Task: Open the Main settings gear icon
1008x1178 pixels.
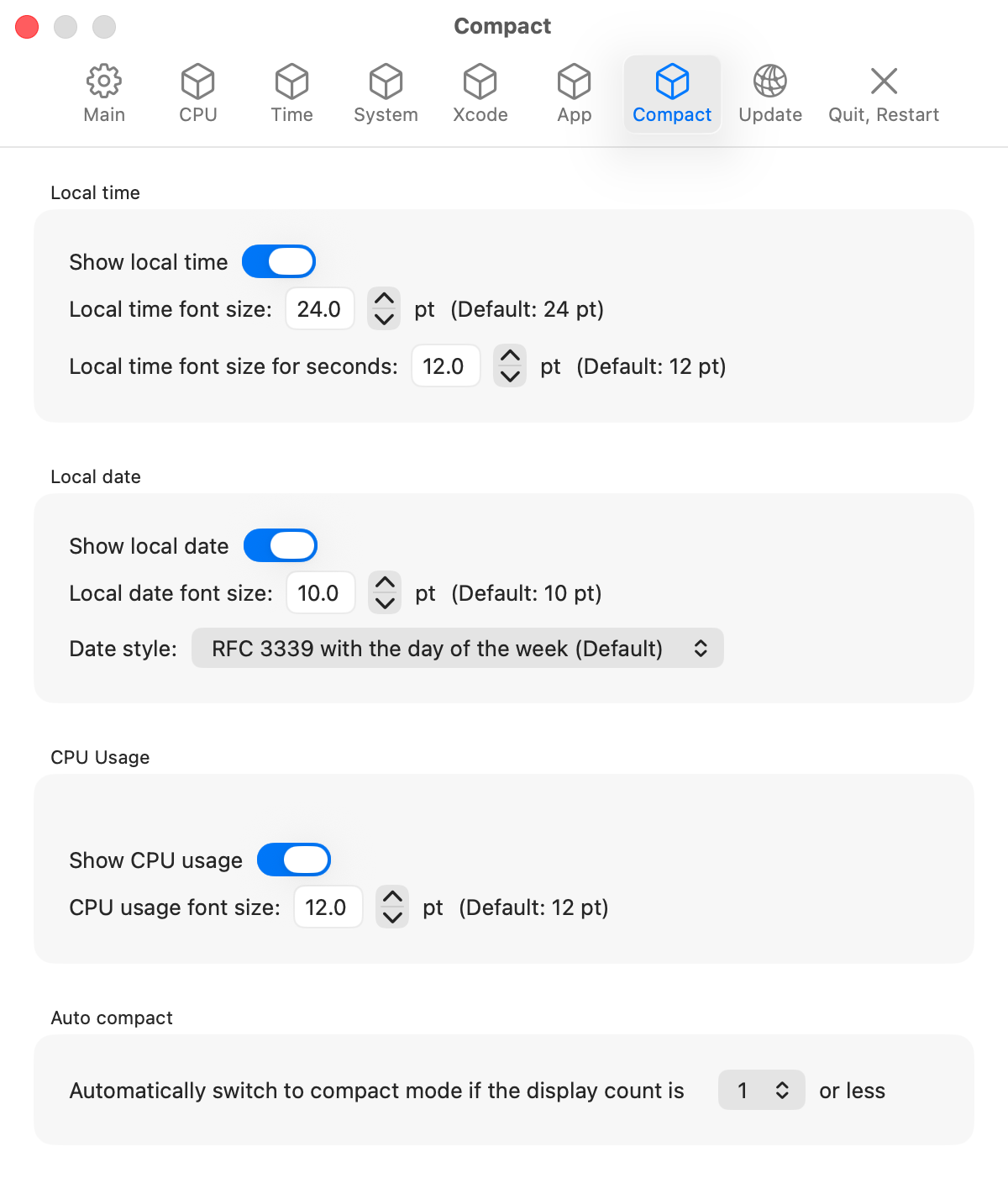Action: click(x=104, y=82)
